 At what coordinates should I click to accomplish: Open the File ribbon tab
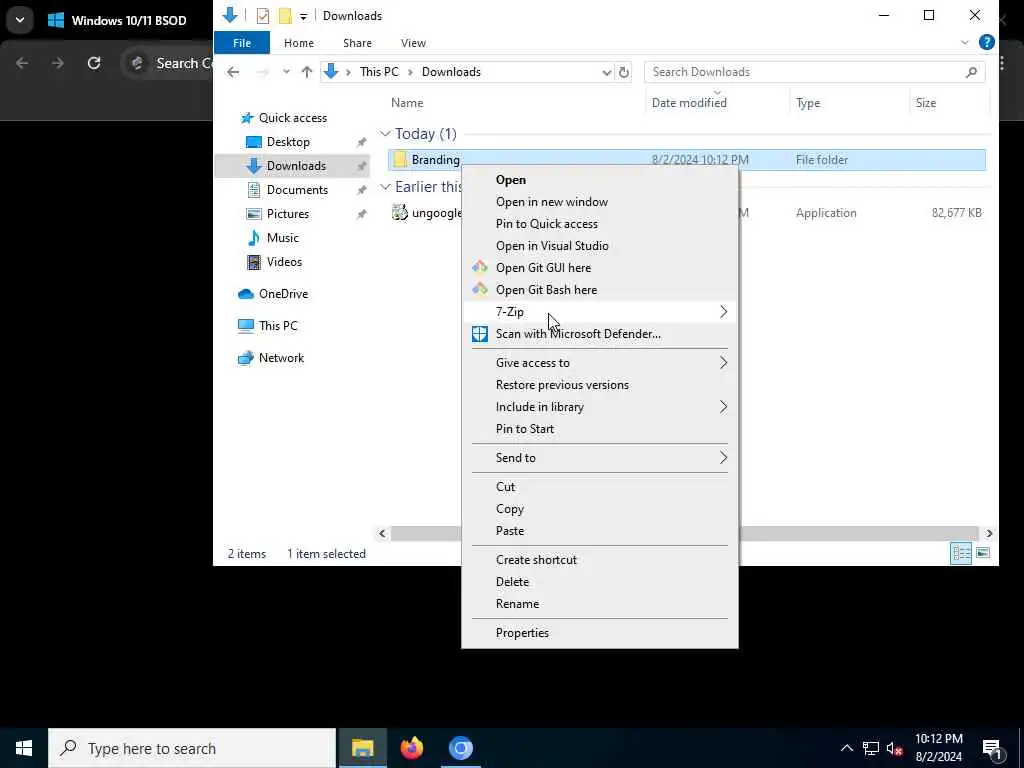[242, 42]
